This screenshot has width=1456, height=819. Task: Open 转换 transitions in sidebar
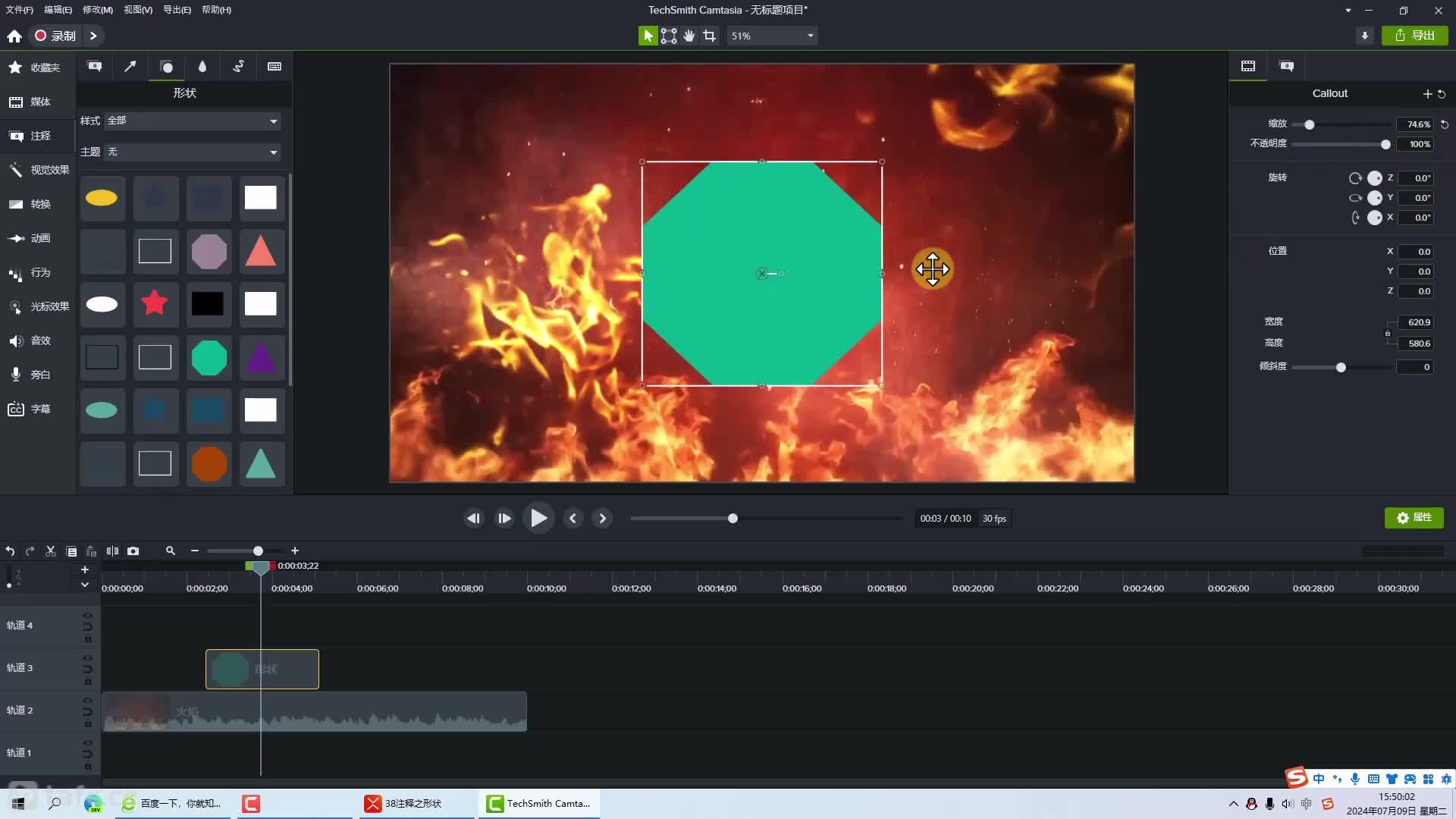point(38,204)
